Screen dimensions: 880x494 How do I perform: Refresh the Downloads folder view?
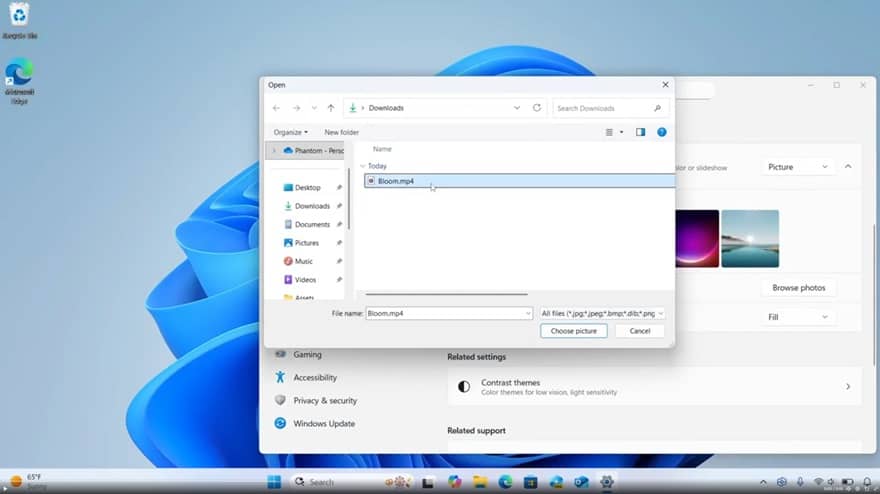[537, 108]
